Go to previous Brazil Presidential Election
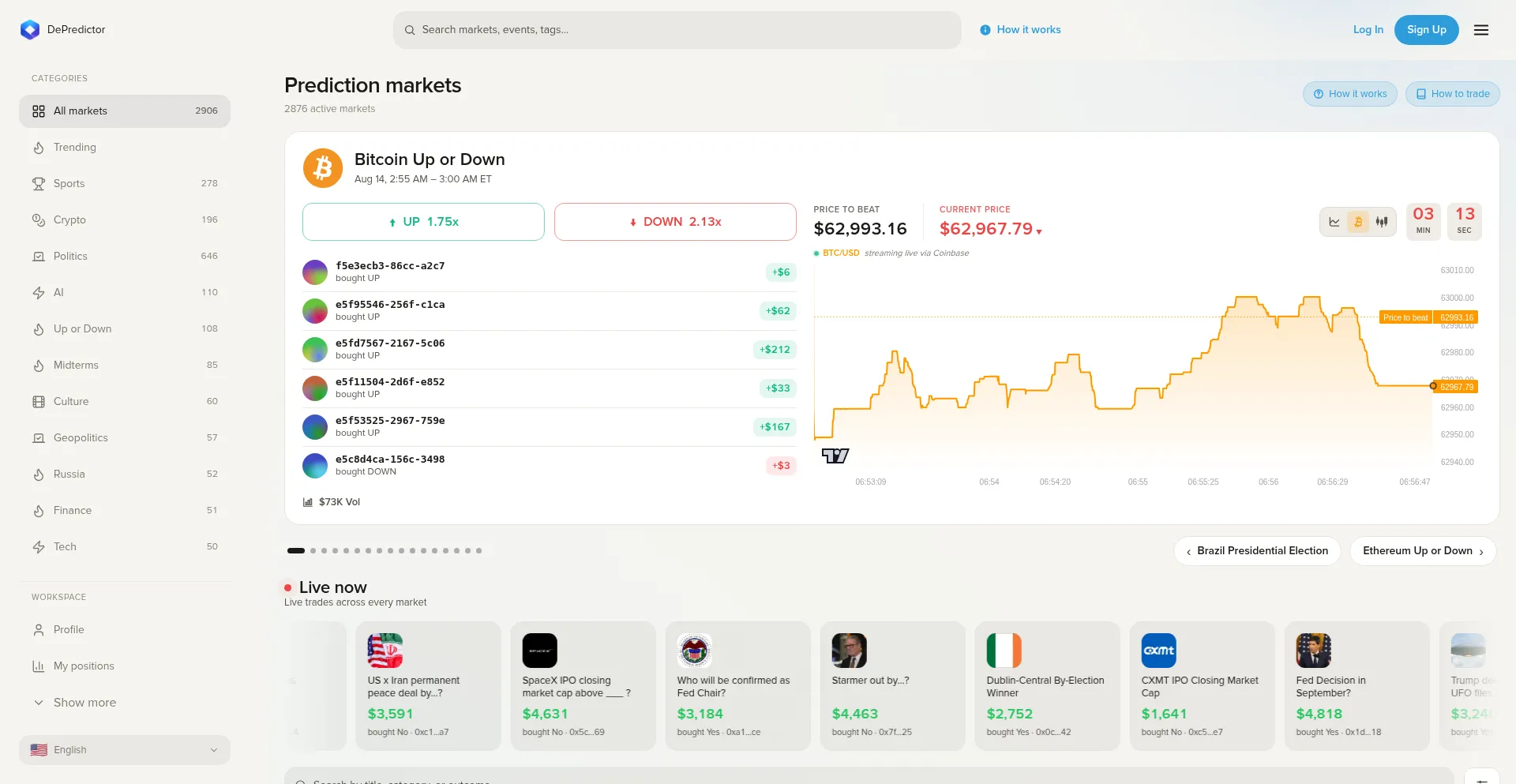Viewport: 1516px width, 784px height. [1257, 551]
